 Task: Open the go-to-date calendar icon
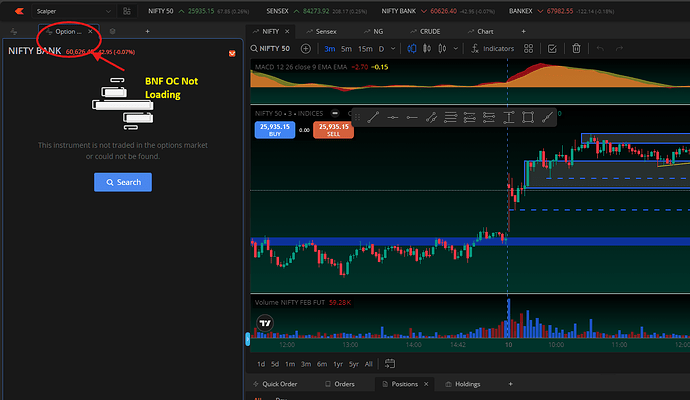(389, 363)
